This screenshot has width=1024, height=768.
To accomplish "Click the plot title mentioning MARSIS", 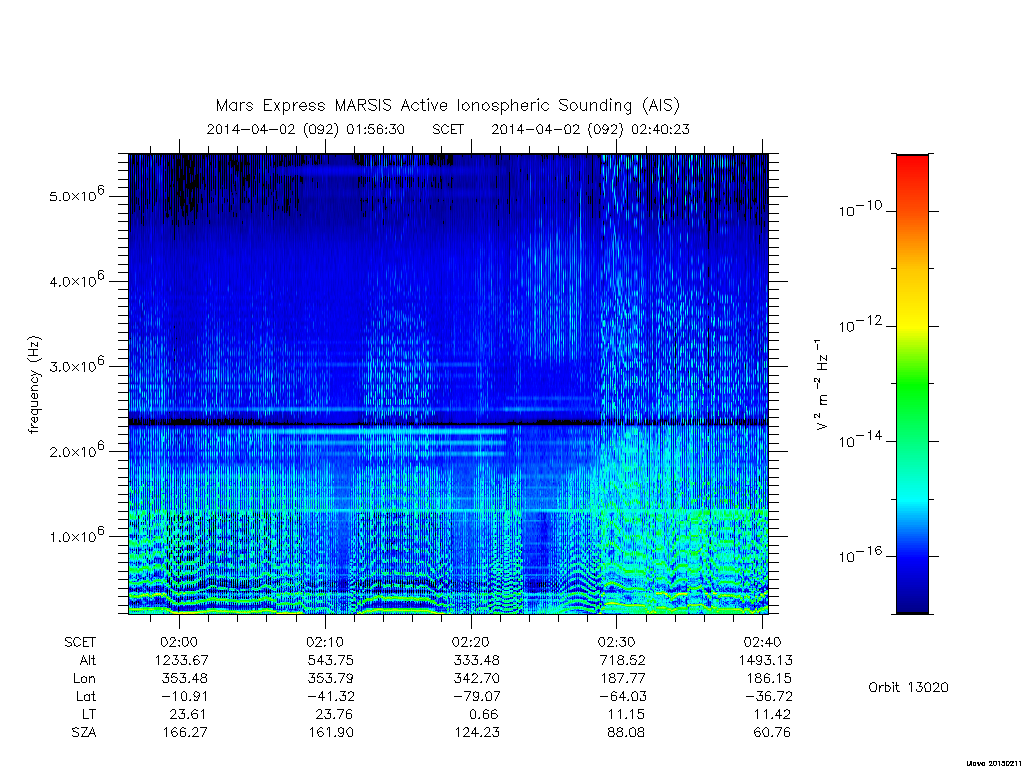I will pos(448,105).
